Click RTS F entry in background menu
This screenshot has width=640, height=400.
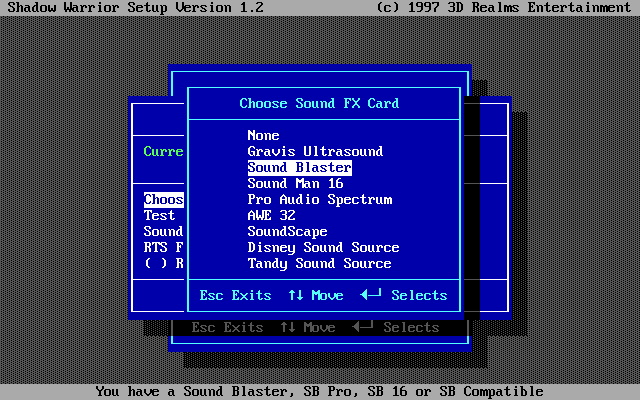[x=163, y=247]
